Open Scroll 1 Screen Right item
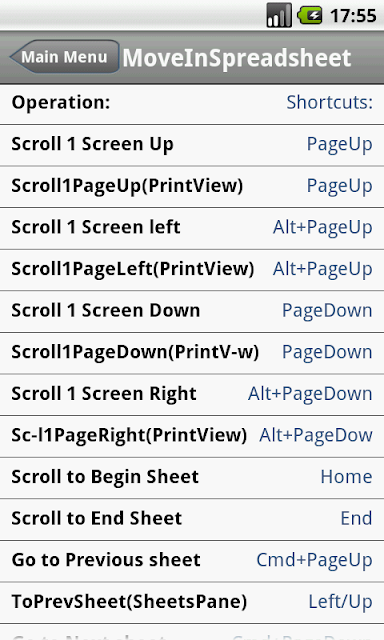 [x=192, y=395]
